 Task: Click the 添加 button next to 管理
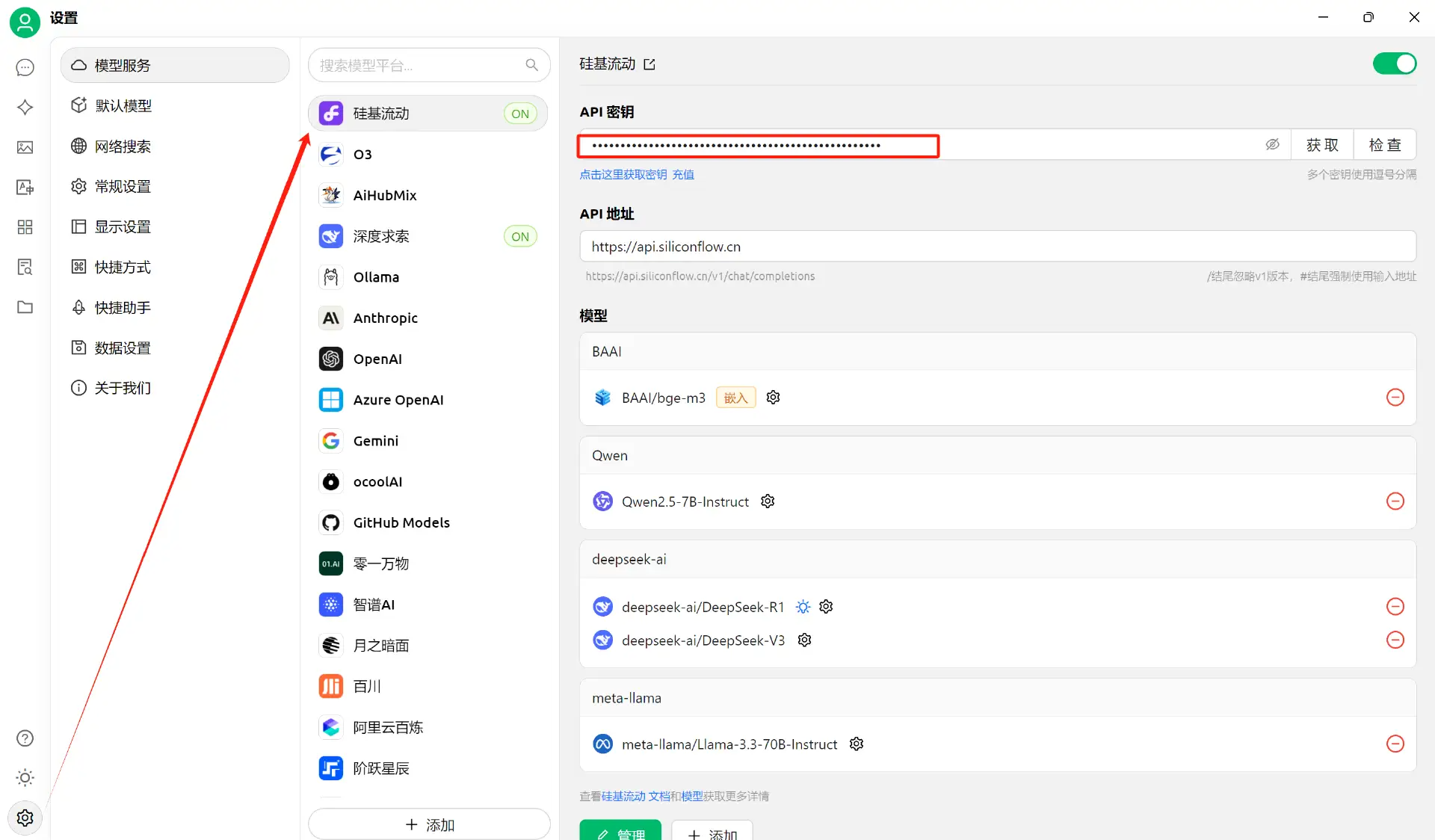pos(712,831)
